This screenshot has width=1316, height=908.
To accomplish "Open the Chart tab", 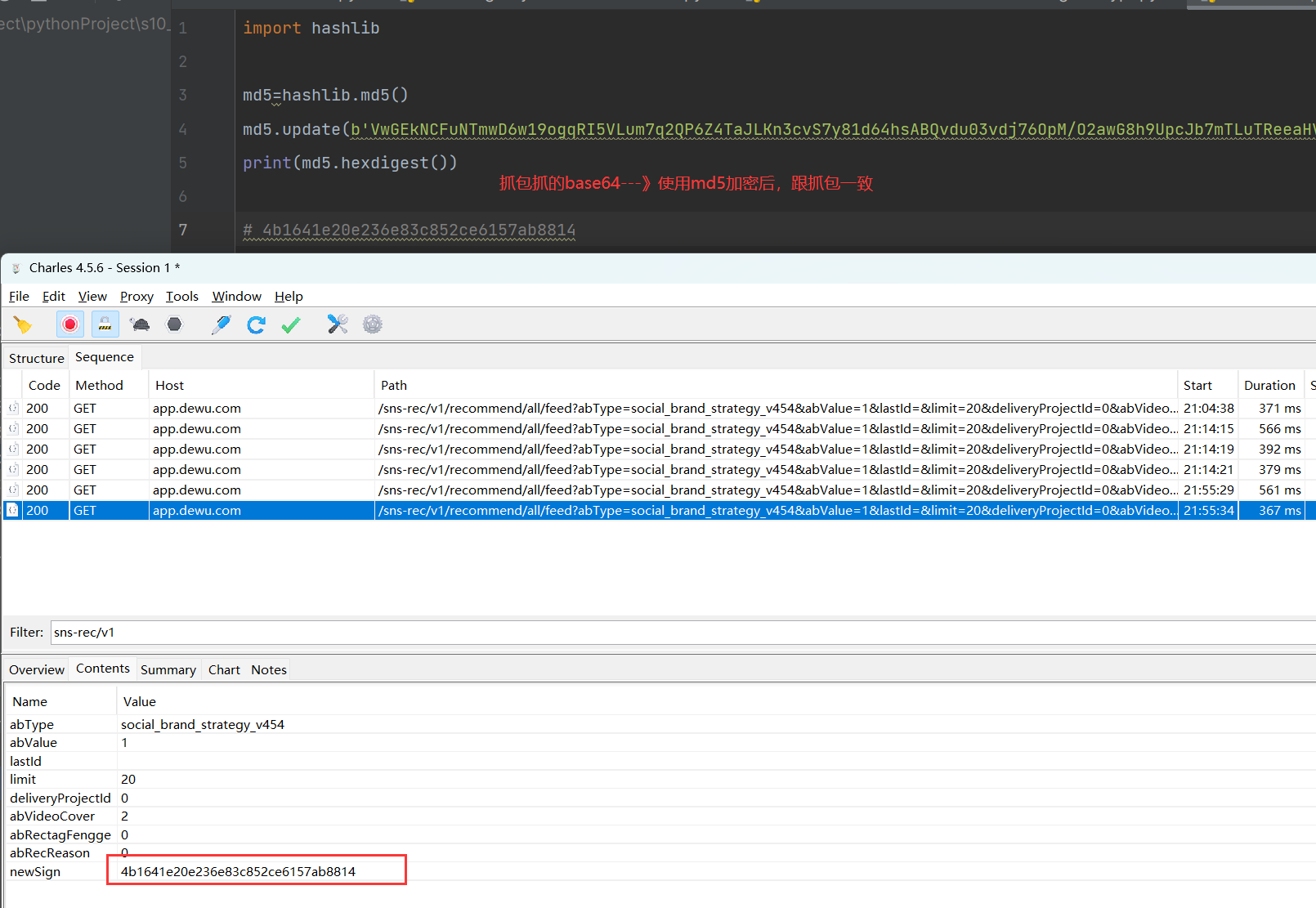I will coord(224,670).
